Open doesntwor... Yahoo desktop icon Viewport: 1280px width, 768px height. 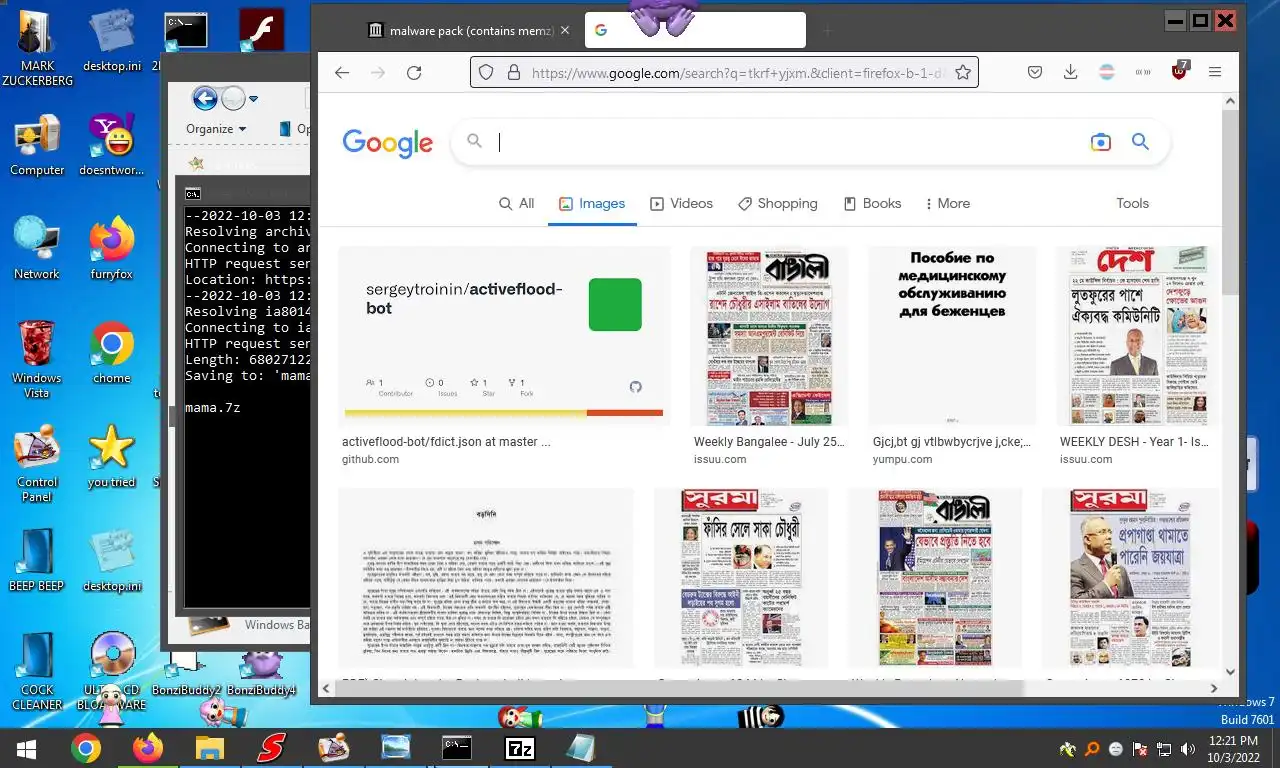112,145
